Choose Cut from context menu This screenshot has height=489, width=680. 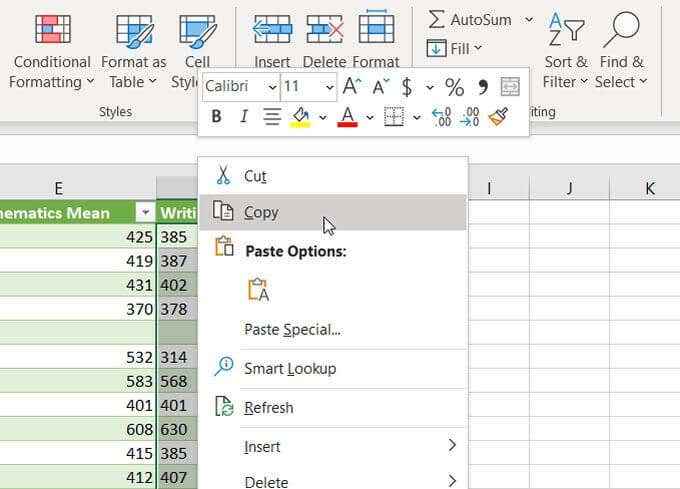[x=333, y=176]
